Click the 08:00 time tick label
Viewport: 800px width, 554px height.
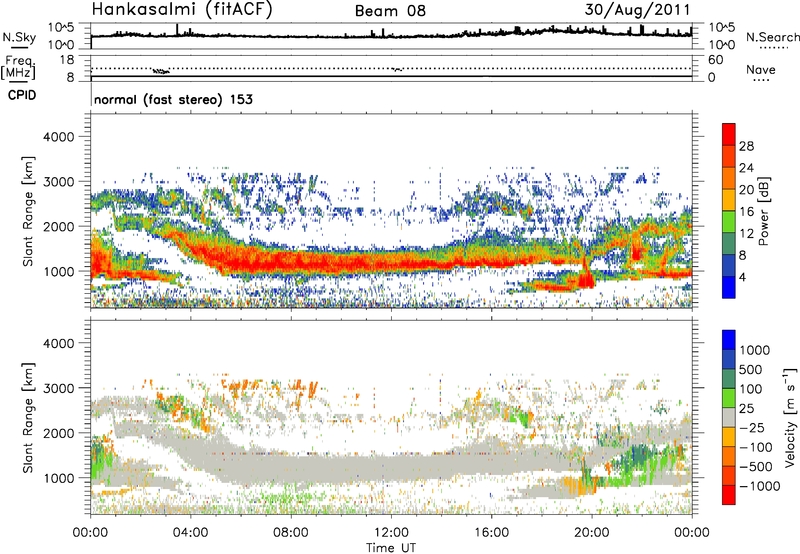(291, 533)
